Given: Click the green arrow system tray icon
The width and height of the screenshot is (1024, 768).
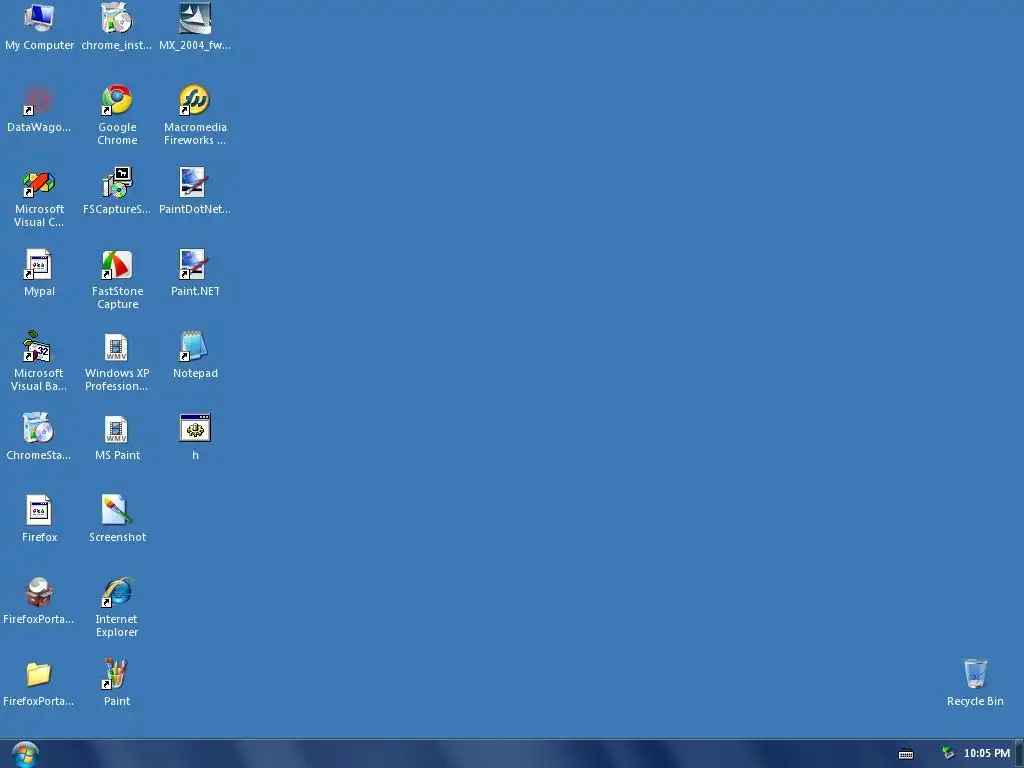Looking at the screenshot, I should click(948, 753).
